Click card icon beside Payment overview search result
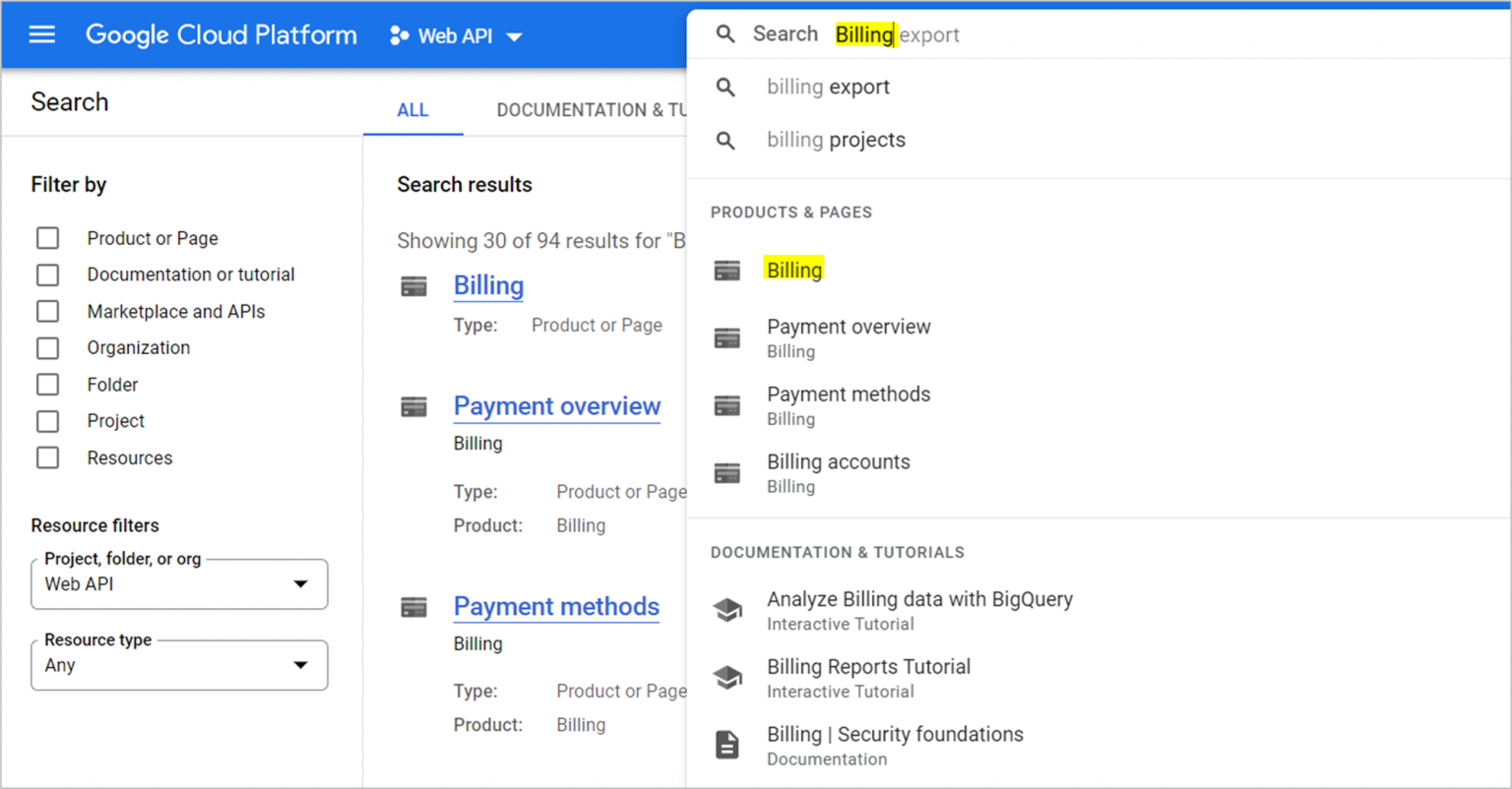 pyautogui.click(x=414, y=406)
